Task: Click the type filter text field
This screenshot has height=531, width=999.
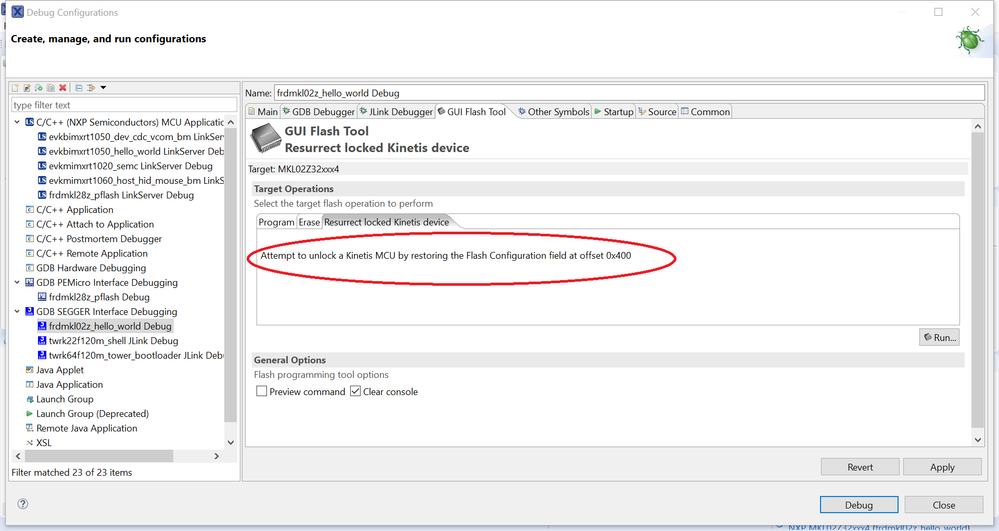Action: click(124, 105)
